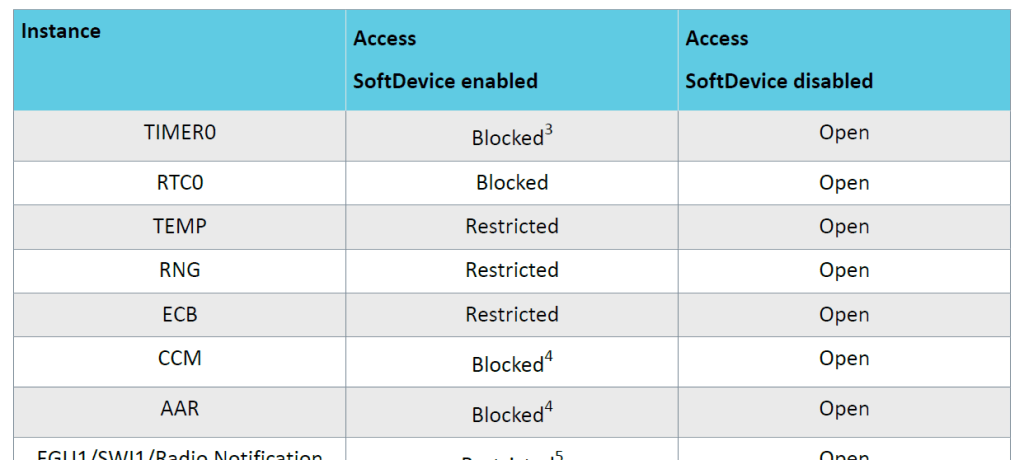Screen dimensions: 1024x460
Task: Select the TIMER0 instance cell
Action: [180, 133]
